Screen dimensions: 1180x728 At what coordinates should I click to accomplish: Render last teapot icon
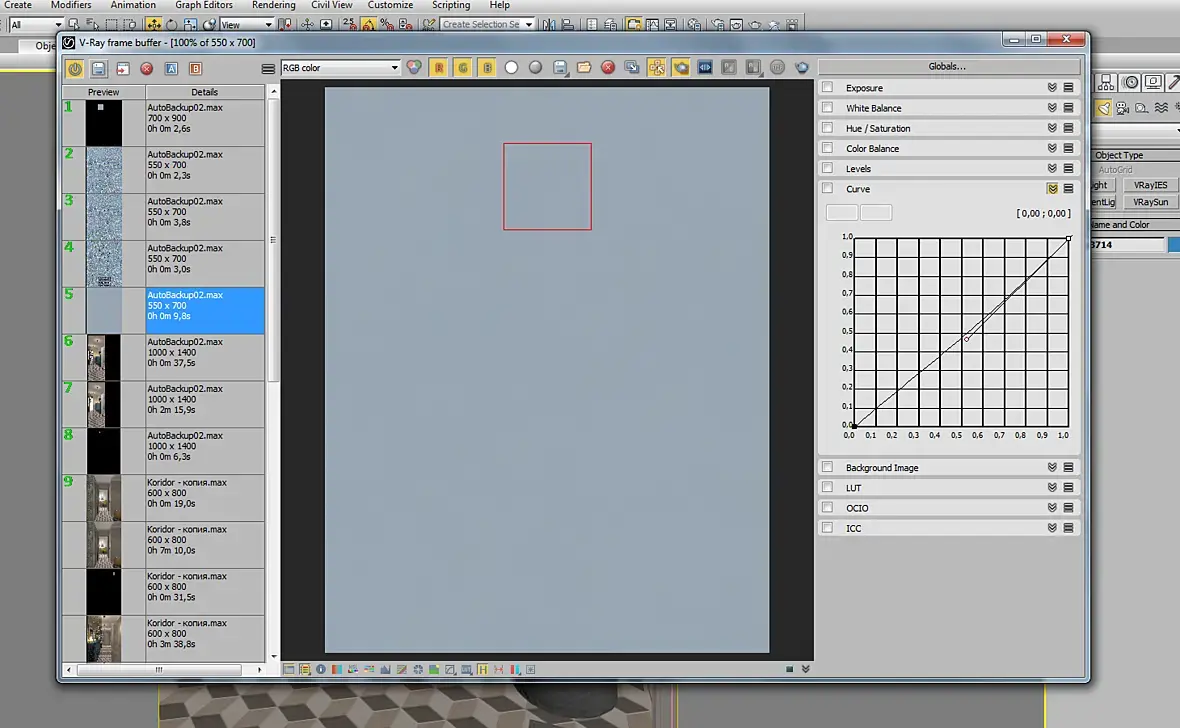coord(801,68)
